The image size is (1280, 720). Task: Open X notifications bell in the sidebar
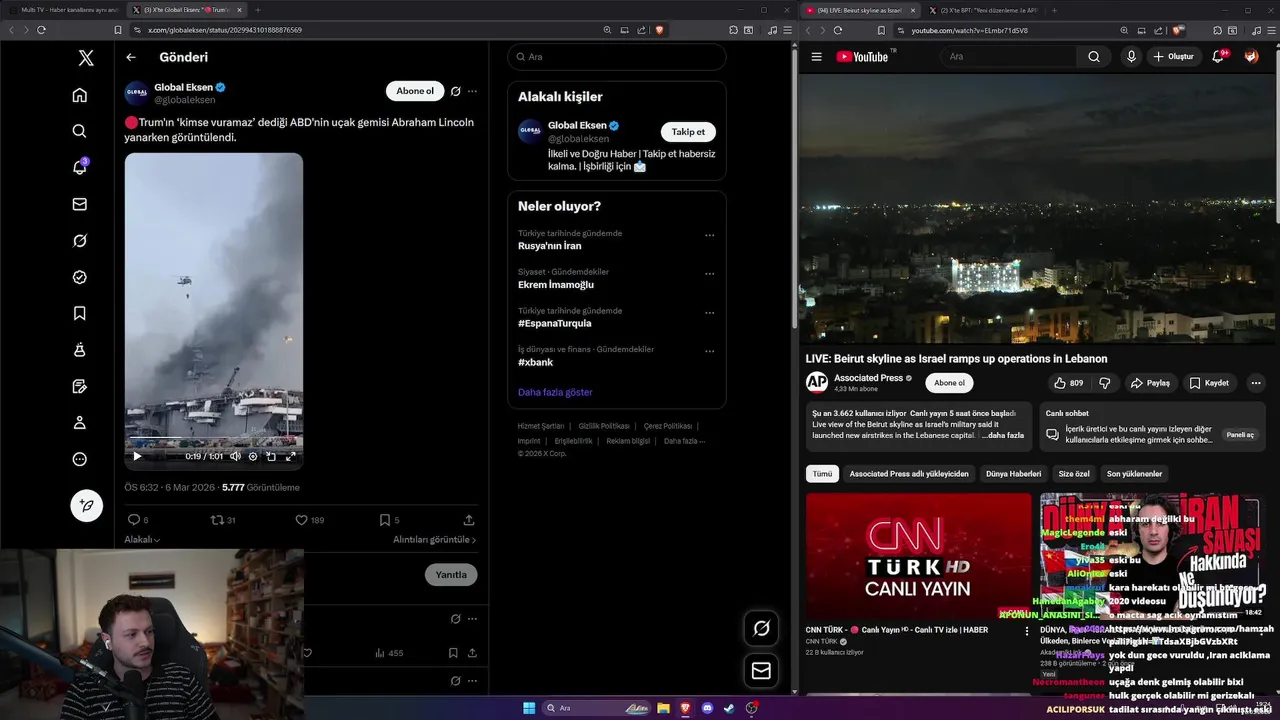click(80, 167)
